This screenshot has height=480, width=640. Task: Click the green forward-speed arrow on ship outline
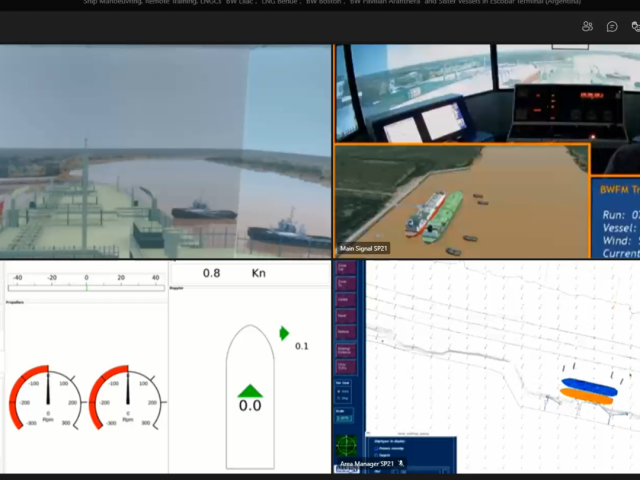(x=250, y=391)
